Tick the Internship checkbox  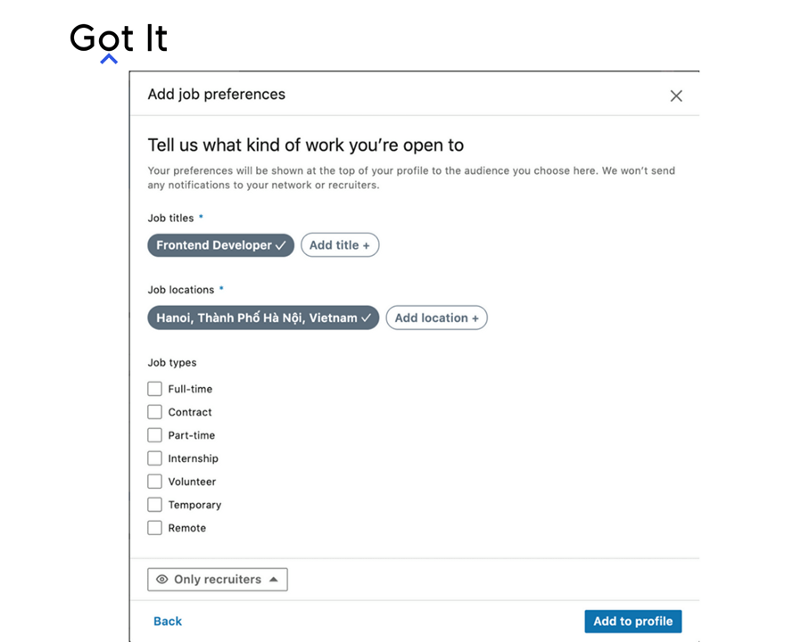point(155,458)
